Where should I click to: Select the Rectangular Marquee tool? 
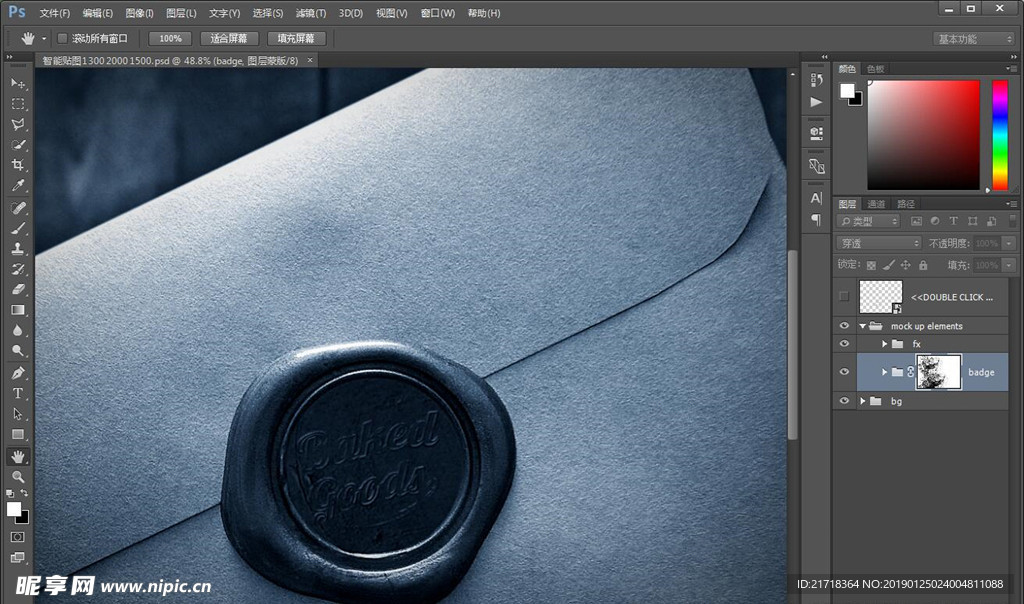click(x=18, y=104)
